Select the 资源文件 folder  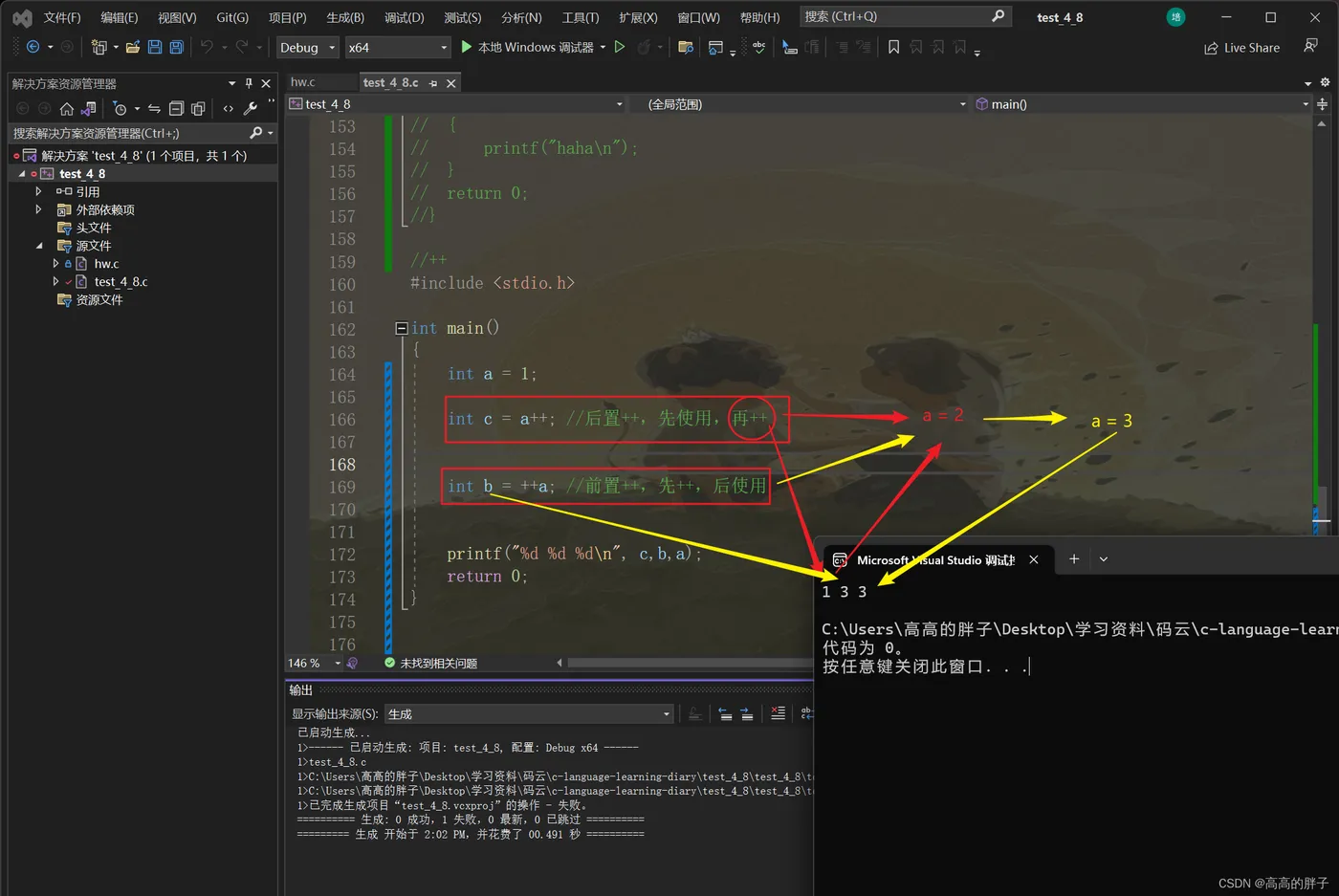click(99, 300)
